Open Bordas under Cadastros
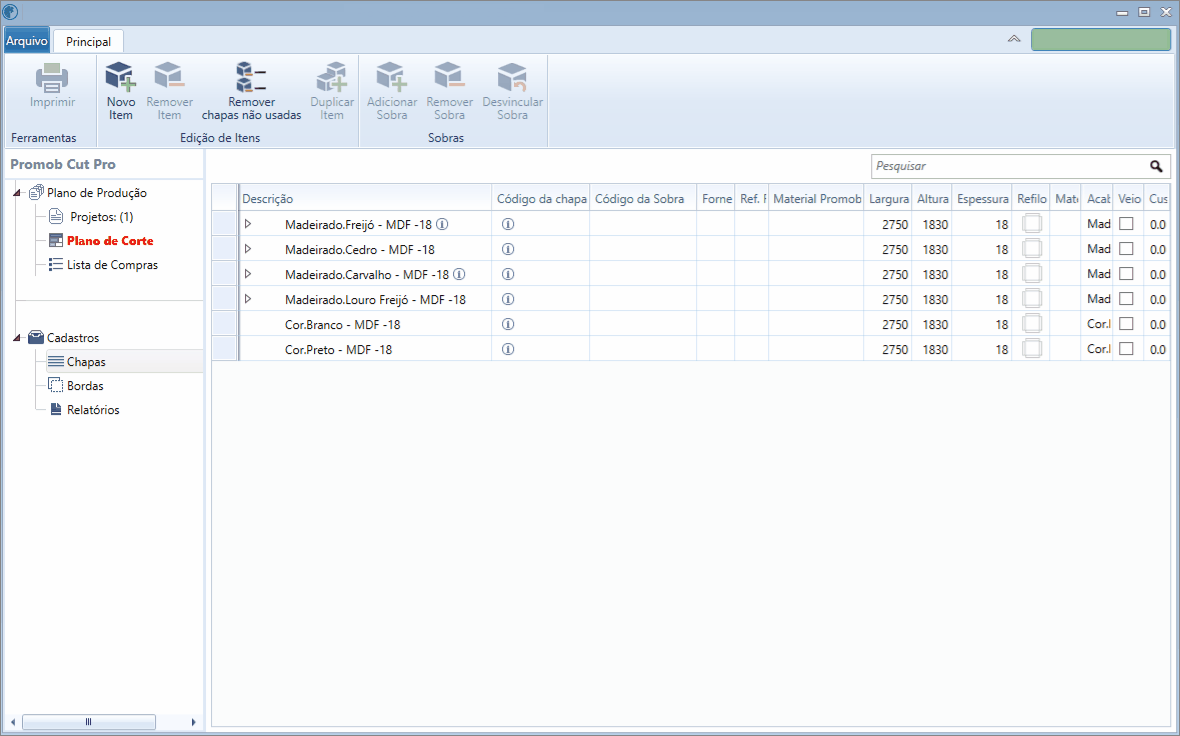Screen dimensions: 1180x736 [85, 386]
